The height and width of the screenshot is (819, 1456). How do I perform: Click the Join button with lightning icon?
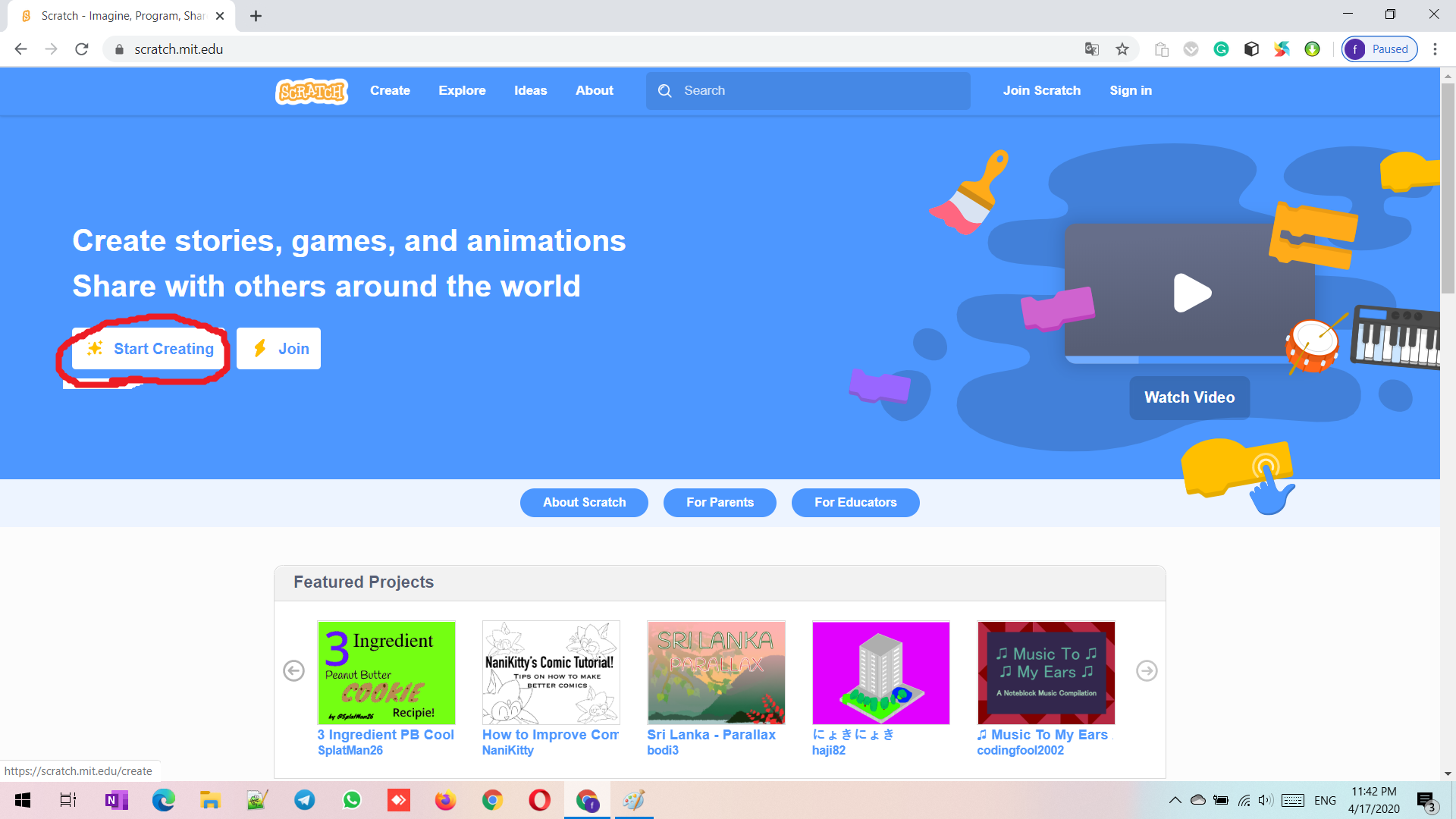(278, 349)
